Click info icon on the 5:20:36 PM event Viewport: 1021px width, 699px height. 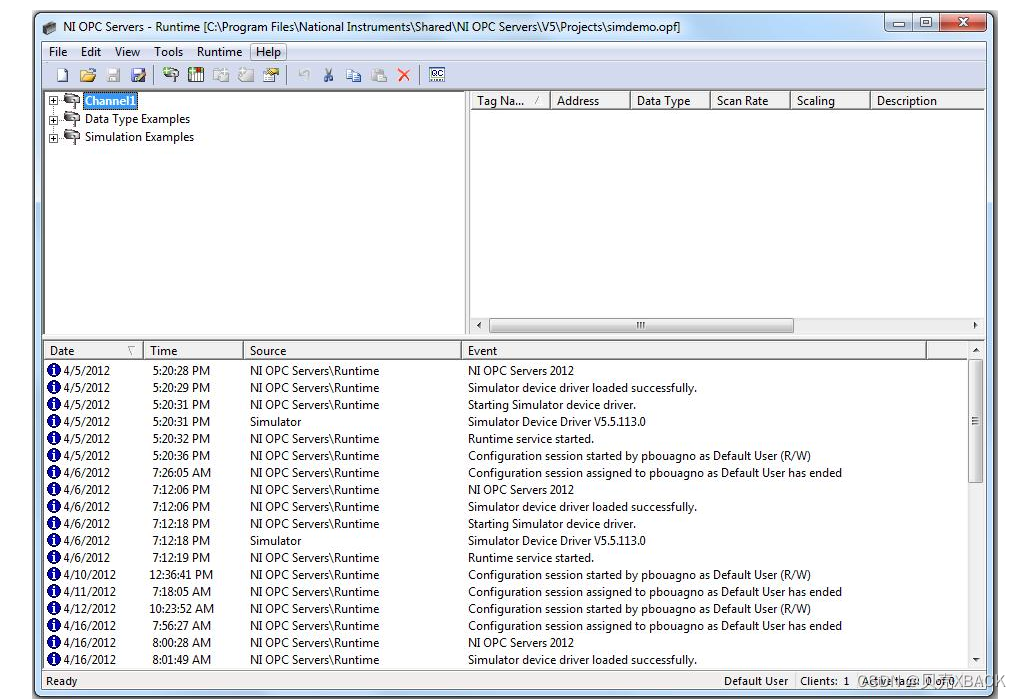click(x=53, y=455)
